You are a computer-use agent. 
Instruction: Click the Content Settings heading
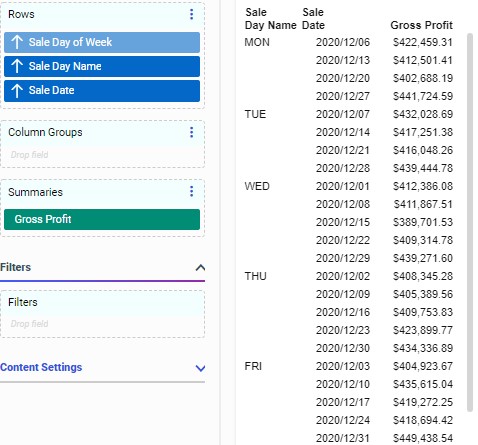41,367
